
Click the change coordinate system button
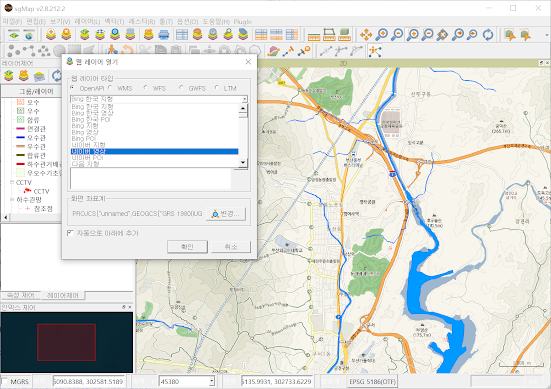point(226,214)
